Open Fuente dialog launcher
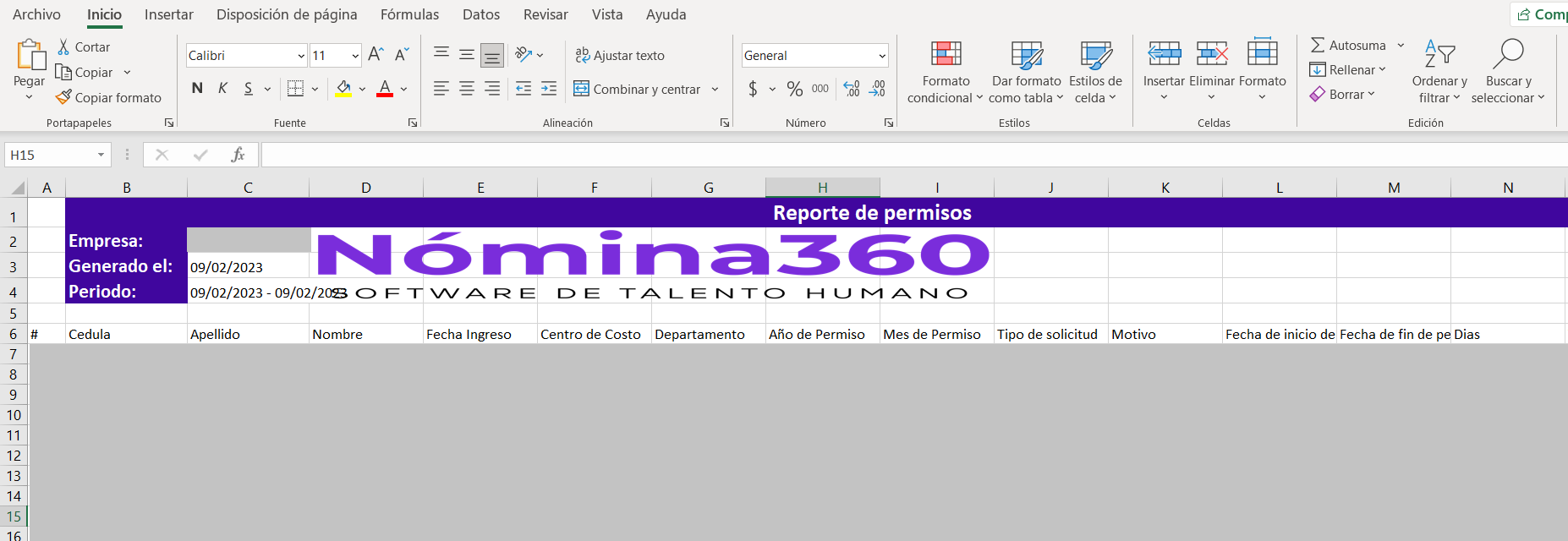1568x541 pixels. click(413, 123)
